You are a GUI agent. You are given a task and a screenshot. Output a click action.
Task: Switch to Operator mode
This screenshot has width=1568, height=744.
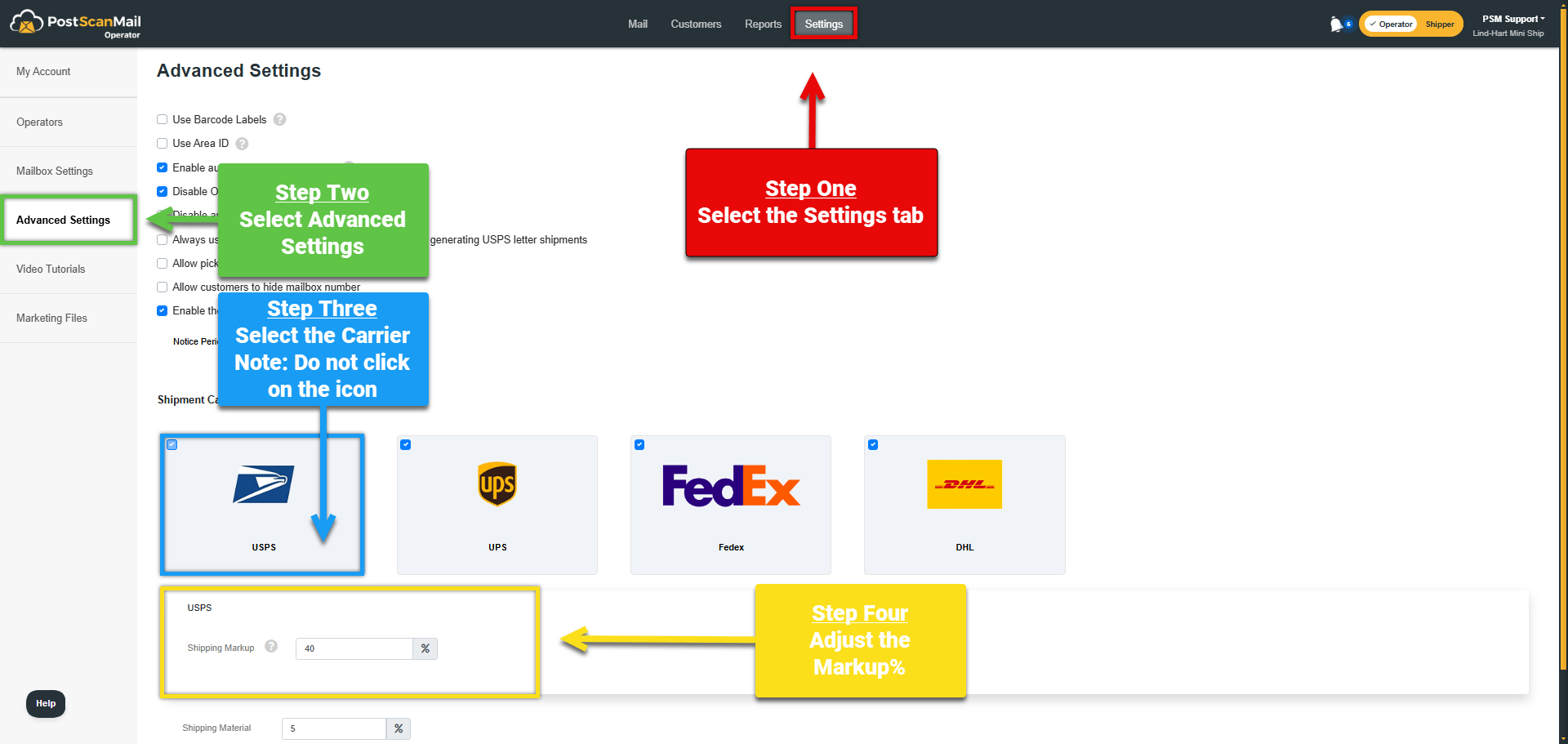(x=1391, y=24)
